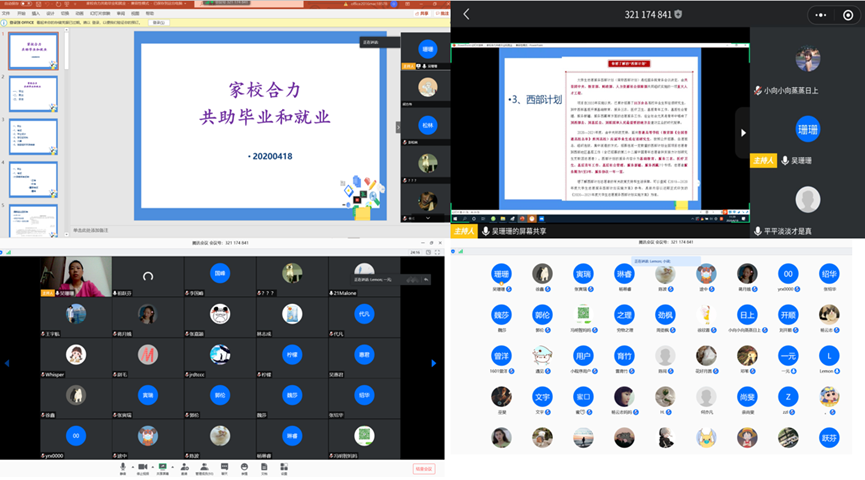
Task: Select 跃芬 avatar in light gallery window
Action: (829, 438)
